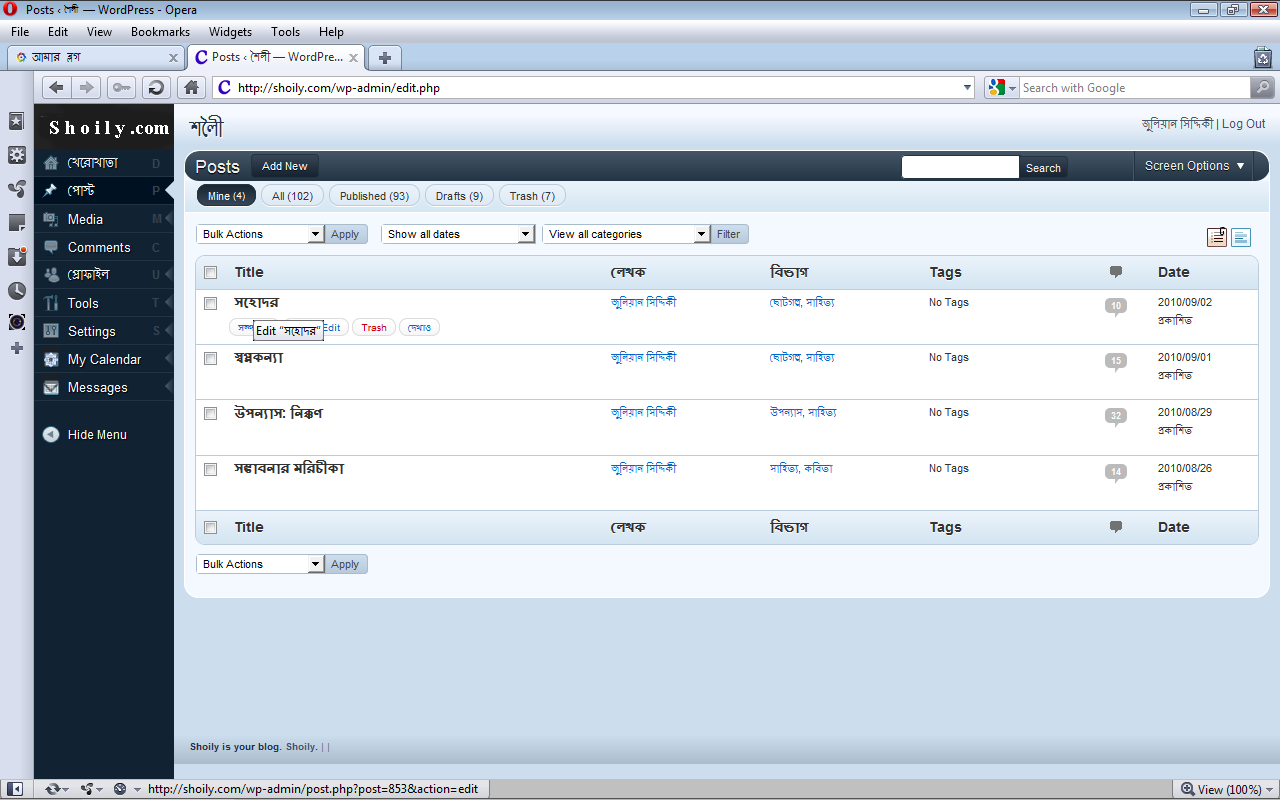1280x800 pixels.
Task: Select the Drafts (9) filter tab
Action: 459,196
